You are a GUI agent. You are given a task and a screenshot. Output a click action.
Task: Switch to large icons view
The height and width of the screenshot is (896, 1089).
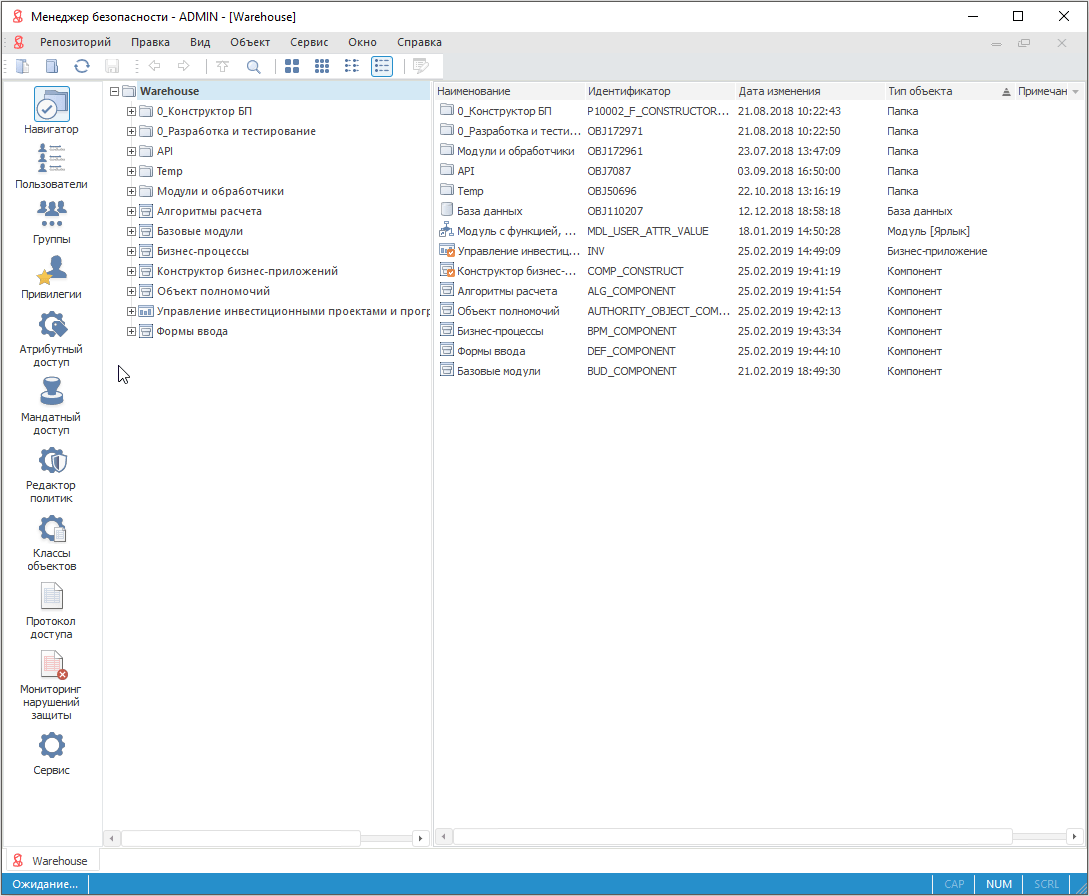point(292,66)
